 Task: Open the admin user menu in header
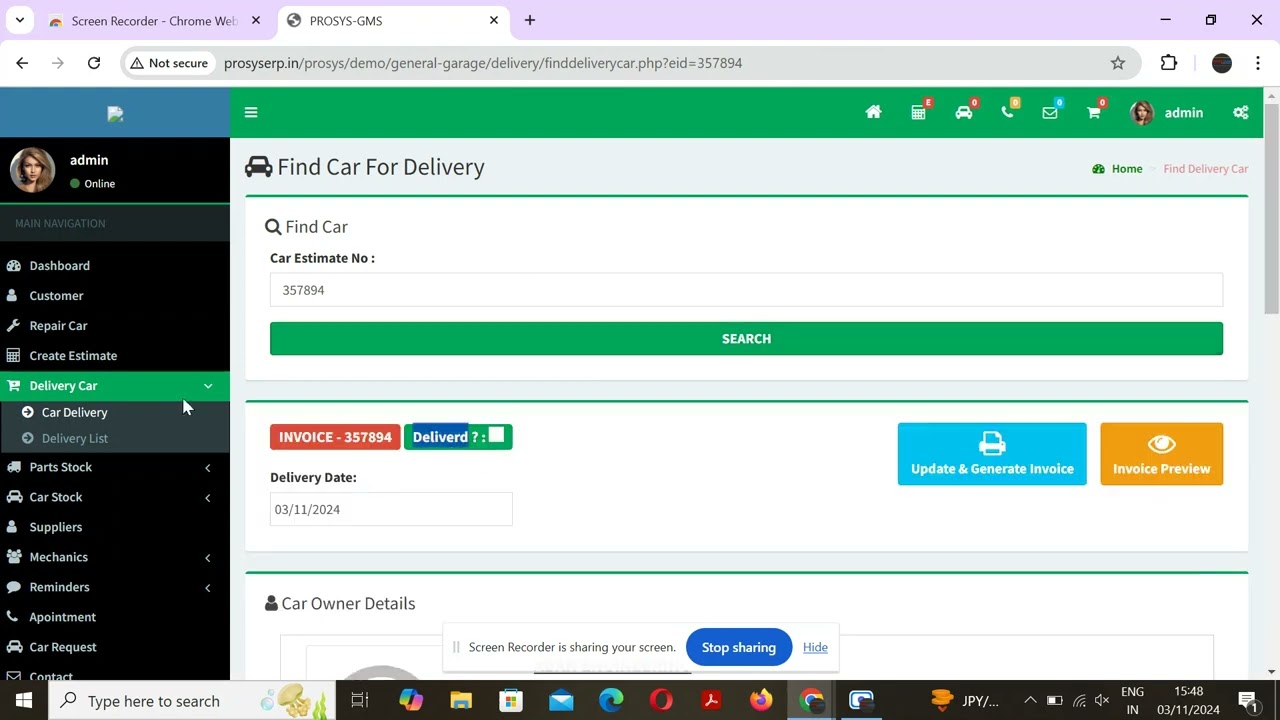[x=1166, y=112]
